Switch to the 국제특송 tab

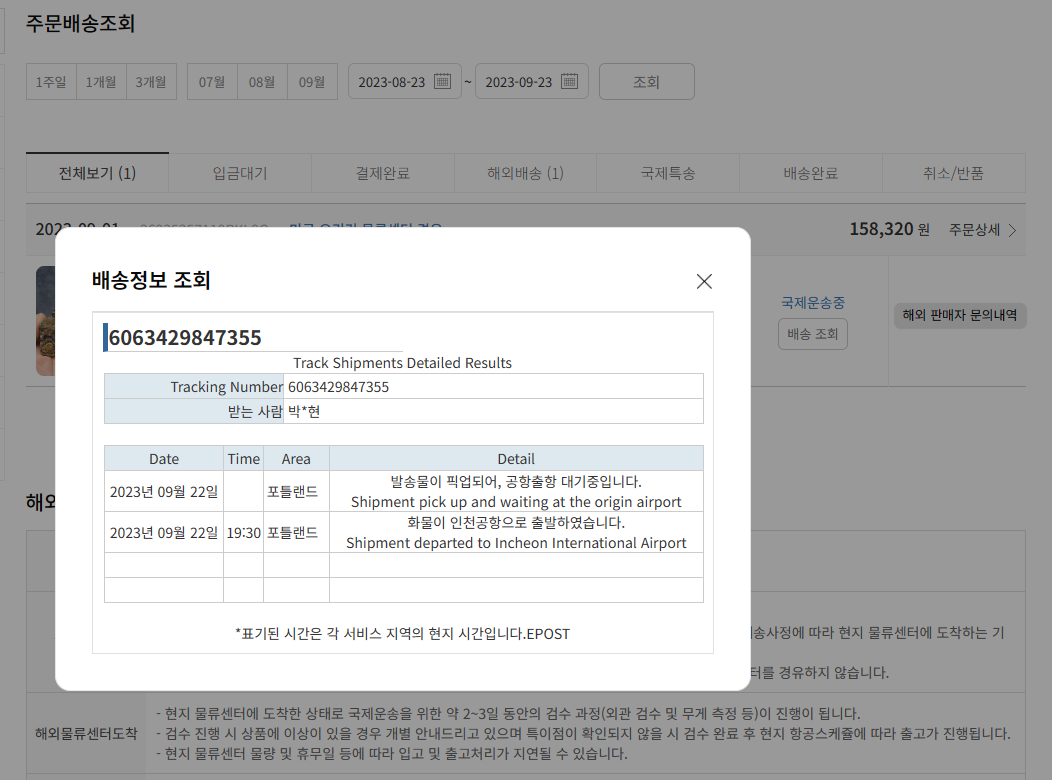click(x=668, y=173)
